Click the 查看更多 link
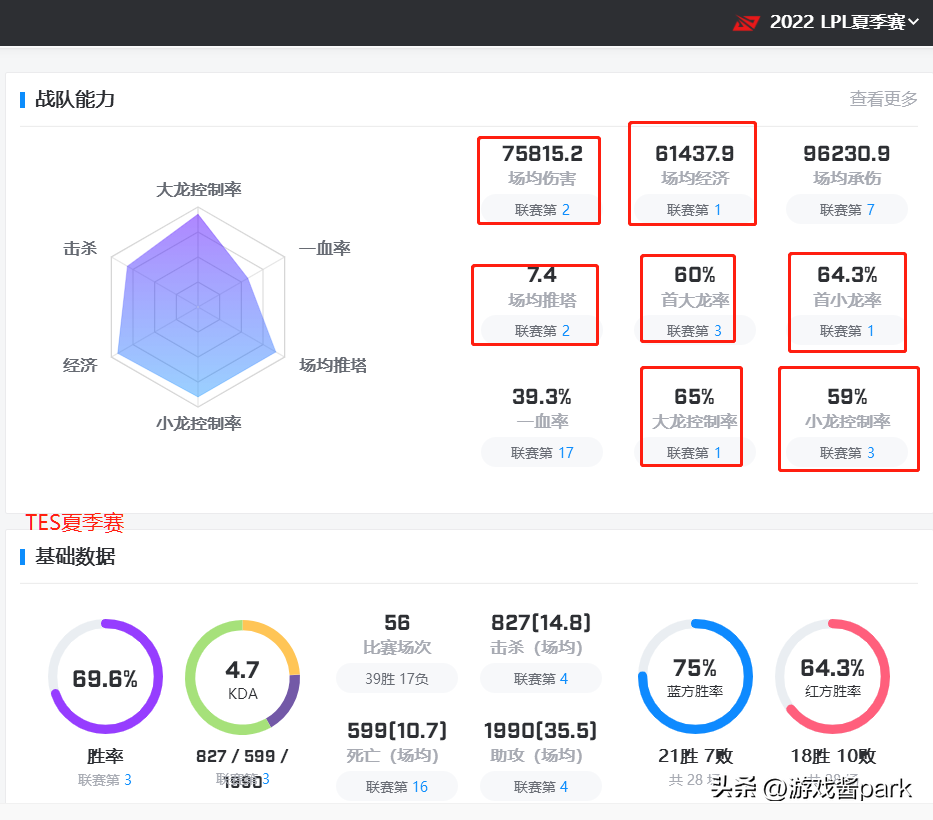 883,99
